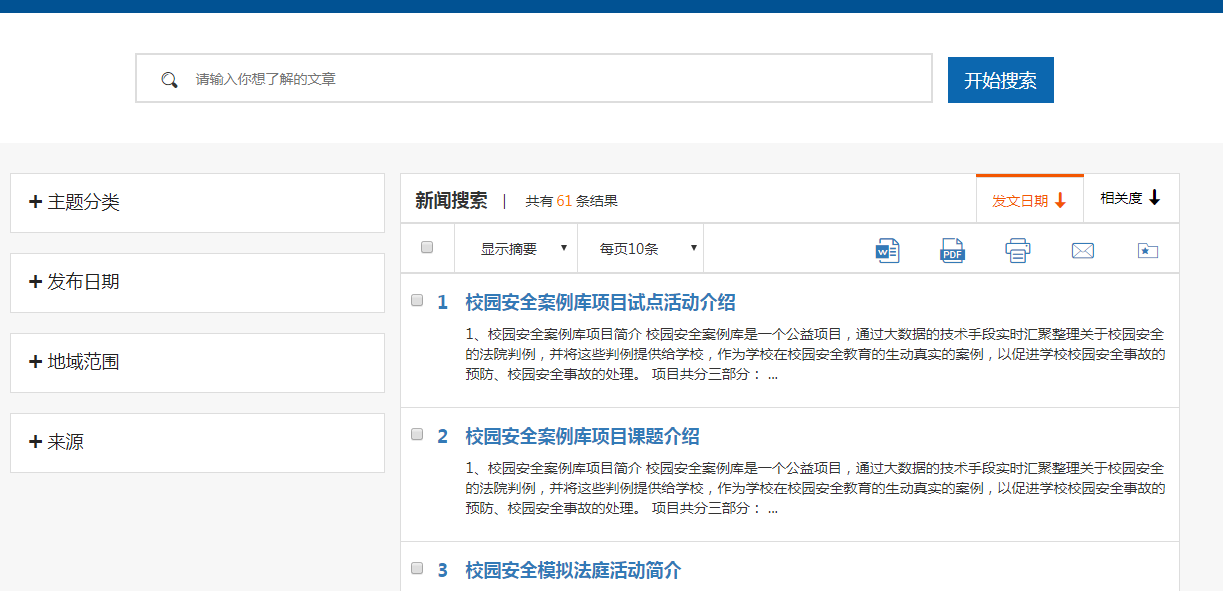The image size is (1223, 591).
Task: Sort by 相关度 tab
Action: [1130, 198]
